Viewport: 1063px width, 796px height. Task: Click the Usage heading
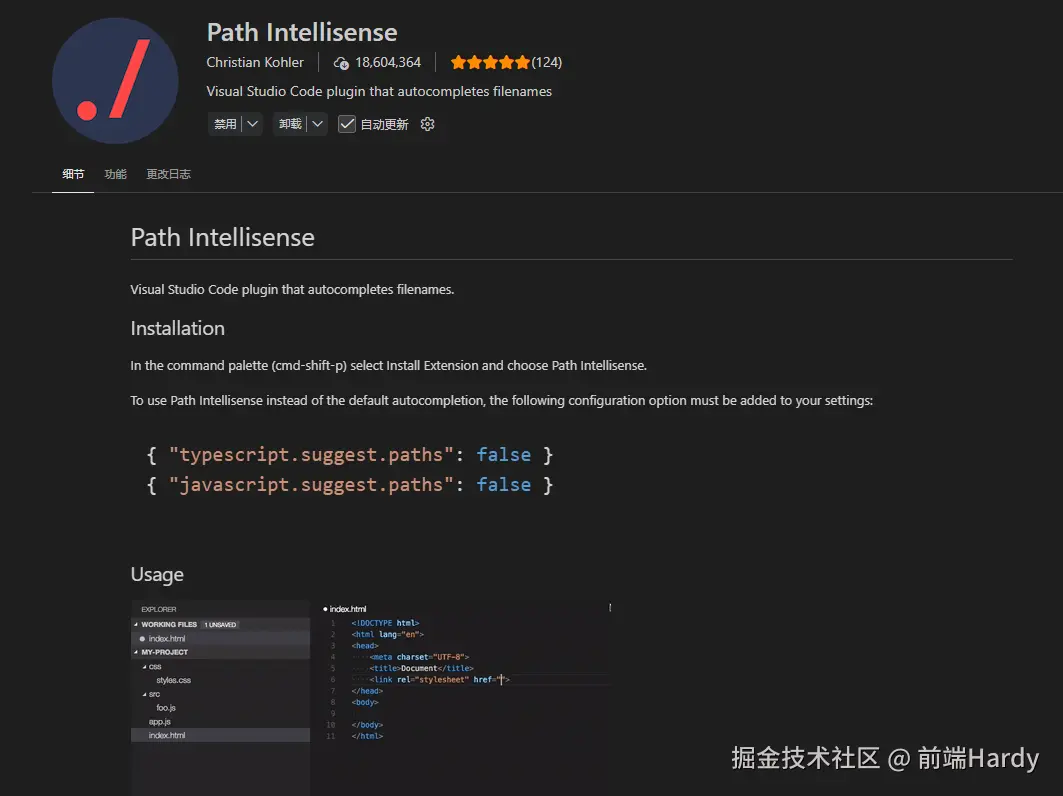tap(157, 574)
